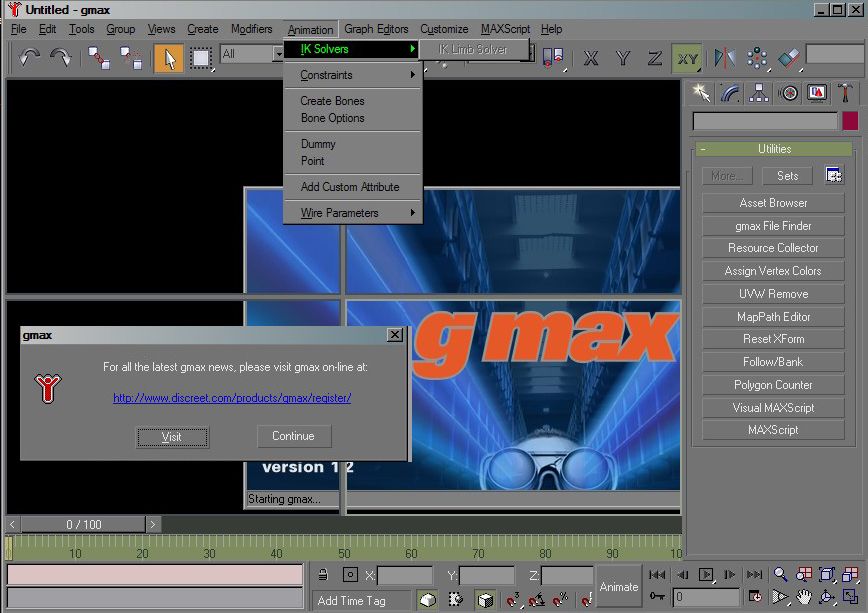868x613 pixels.
Task: Open the Display command panel tab
Action: tap(817, 93)
